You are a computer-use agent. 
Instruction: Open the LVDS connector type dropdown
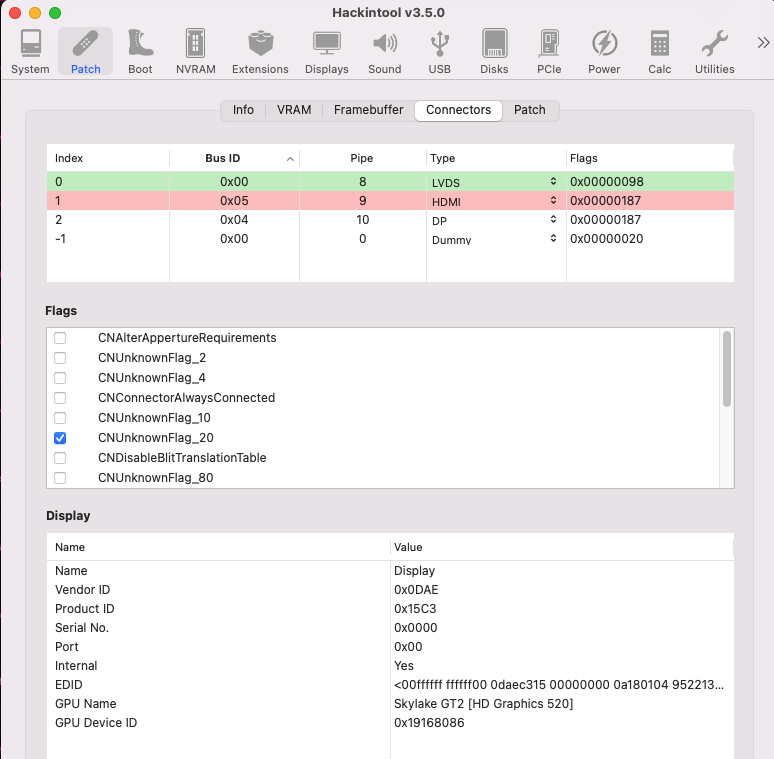(494, 182)
